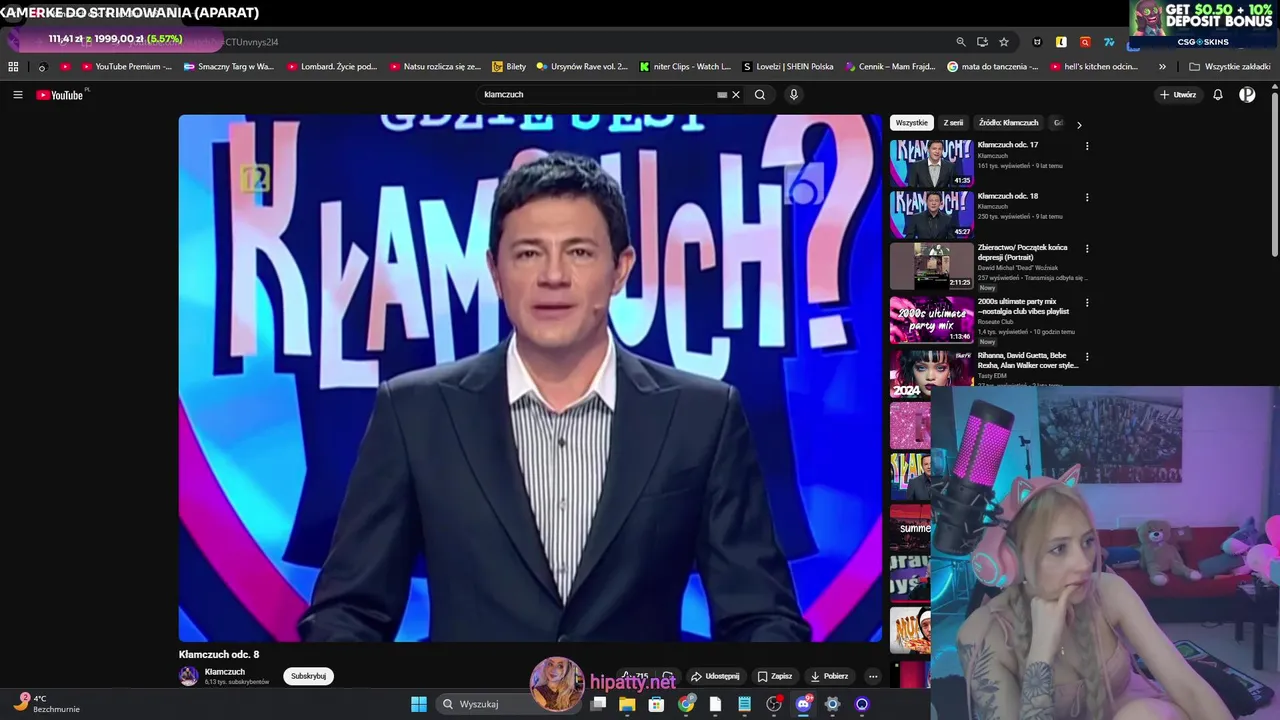This screenshot has width=1280, height=720.
Task: Open more actions three-dot menu under video
Action: click(872, 677)
